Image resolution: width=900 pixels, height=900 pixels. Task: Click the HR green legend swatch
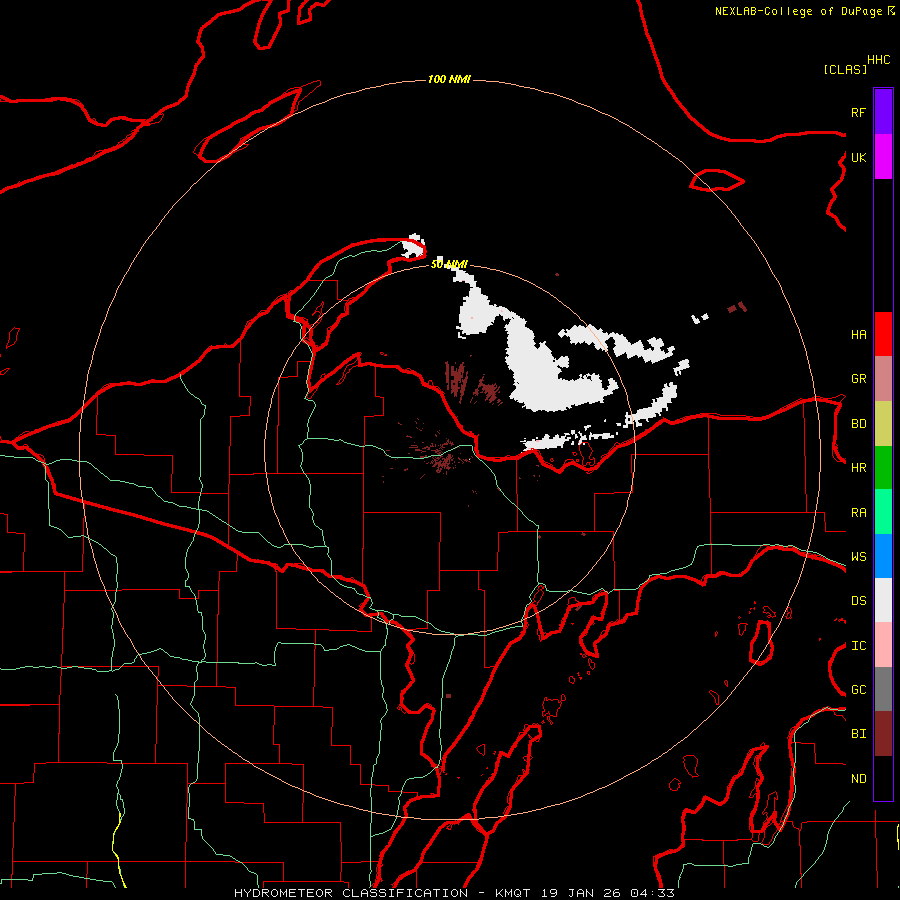click(883, 468)
